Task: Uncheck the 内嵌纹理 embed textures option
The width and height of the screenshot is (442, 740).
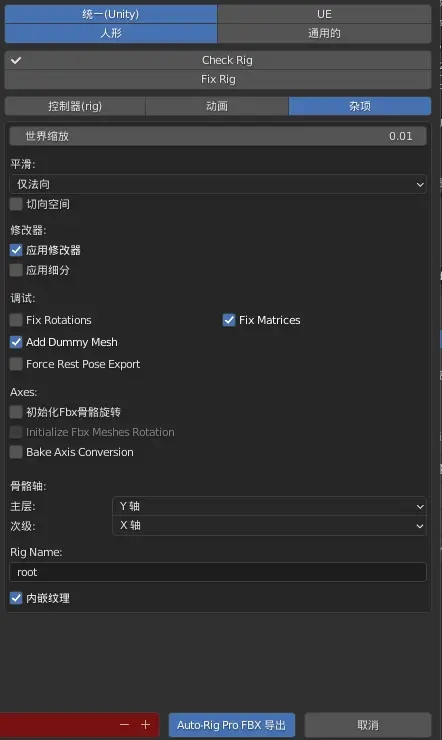Action: click(x=16, y=598)
